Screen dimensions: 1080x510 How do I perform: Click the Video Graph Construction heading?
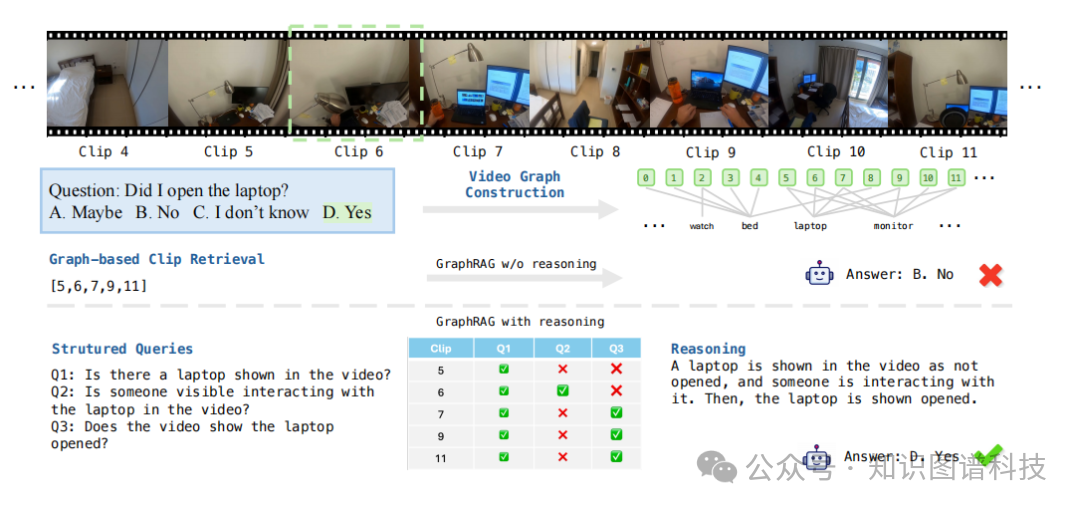pyautogui.click(x=515, y=185)
